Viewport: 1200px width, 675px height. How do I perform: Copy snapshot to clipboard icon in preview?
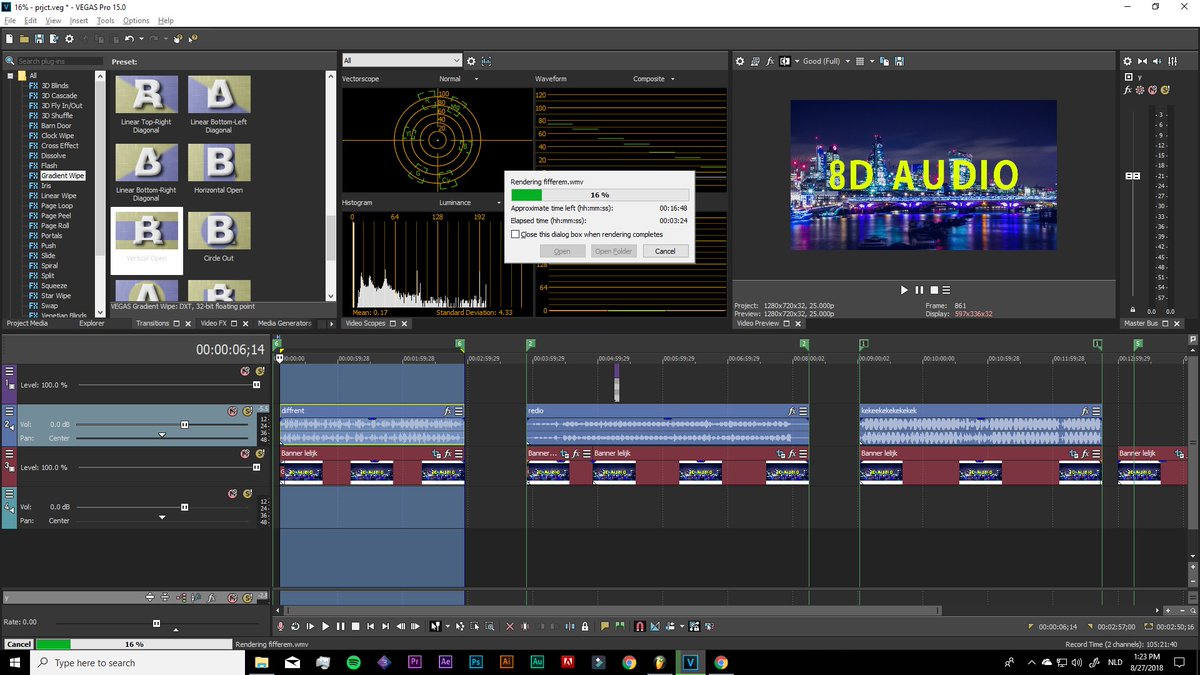[886, 61]
